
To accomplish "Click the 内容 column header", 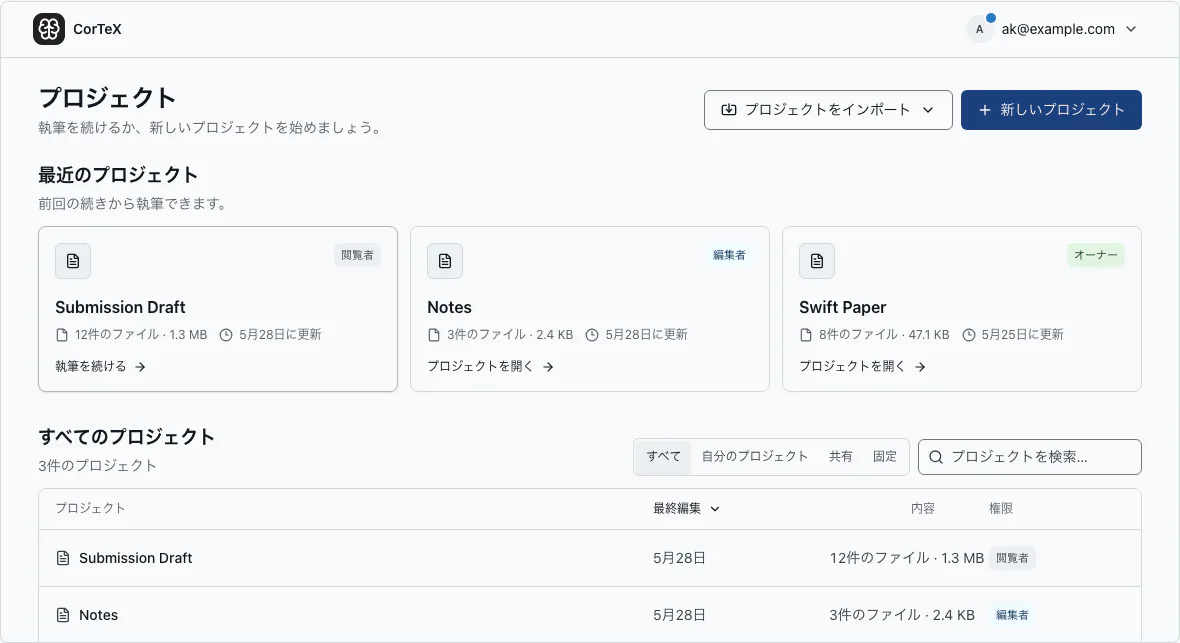I will tap(922, 509).
